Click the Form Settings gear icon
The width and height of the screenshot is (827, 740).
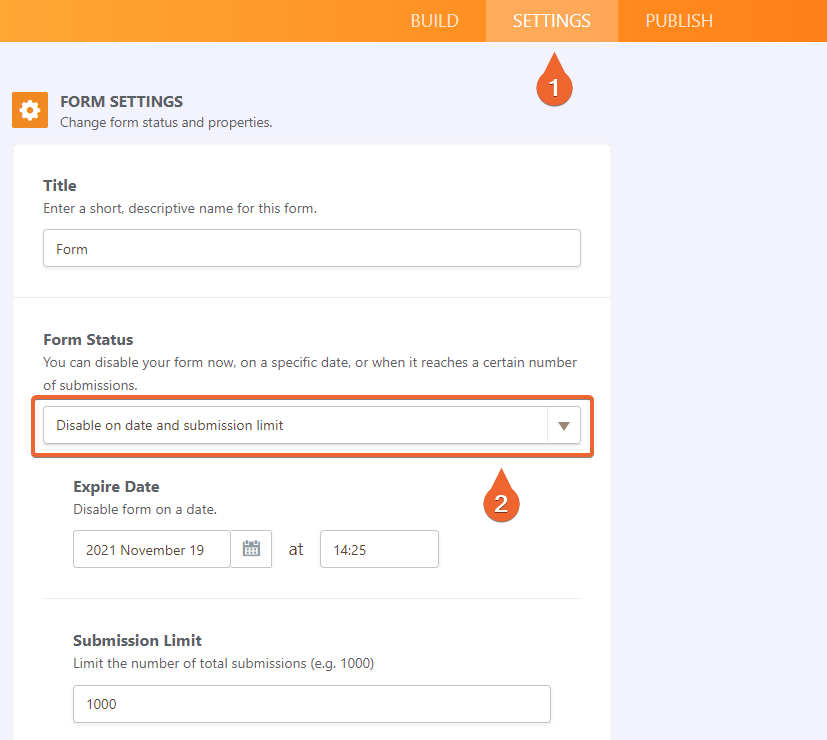pos(29,109)
